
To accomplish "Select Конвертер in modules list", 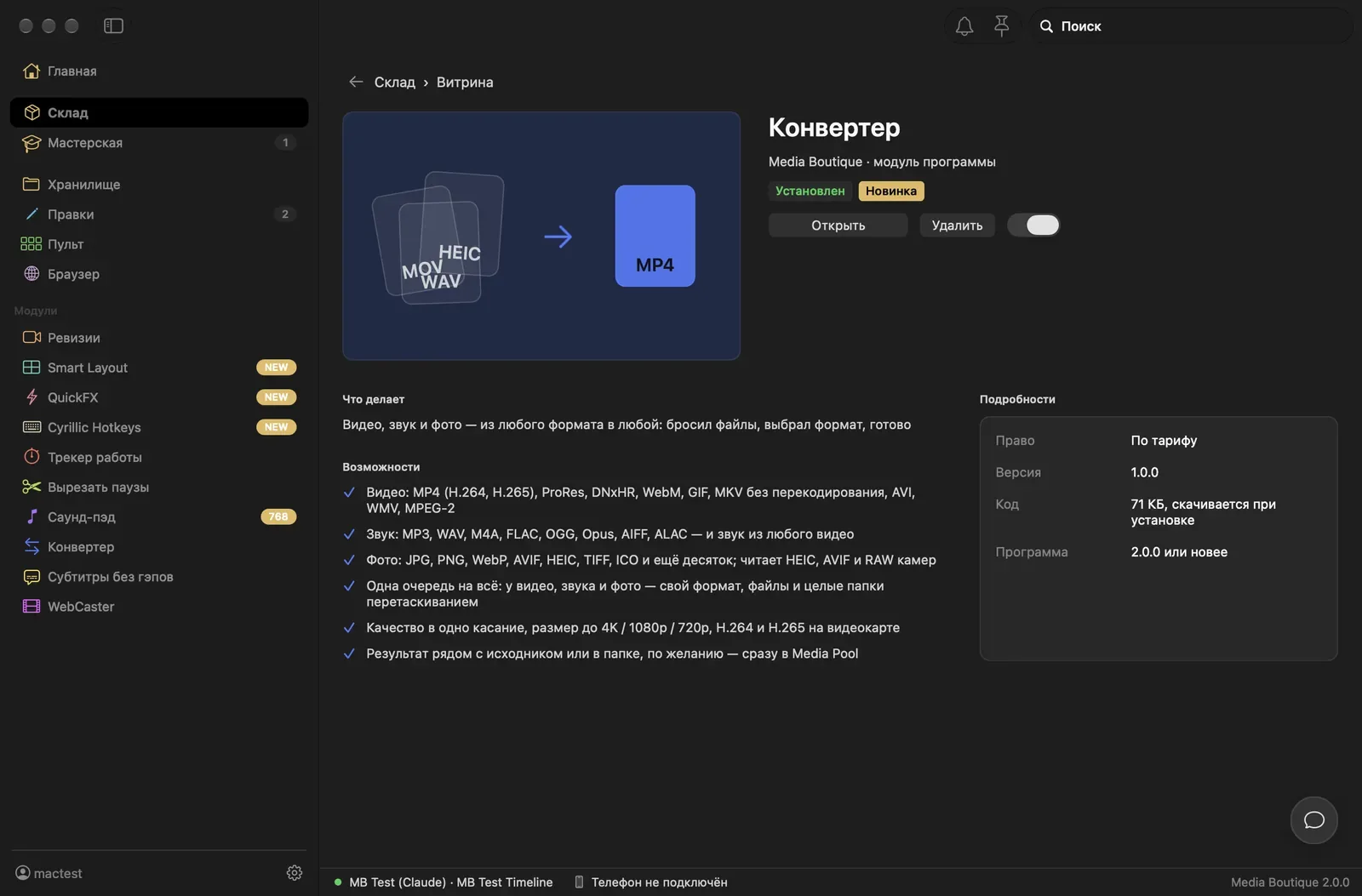I will pos(159,547).
